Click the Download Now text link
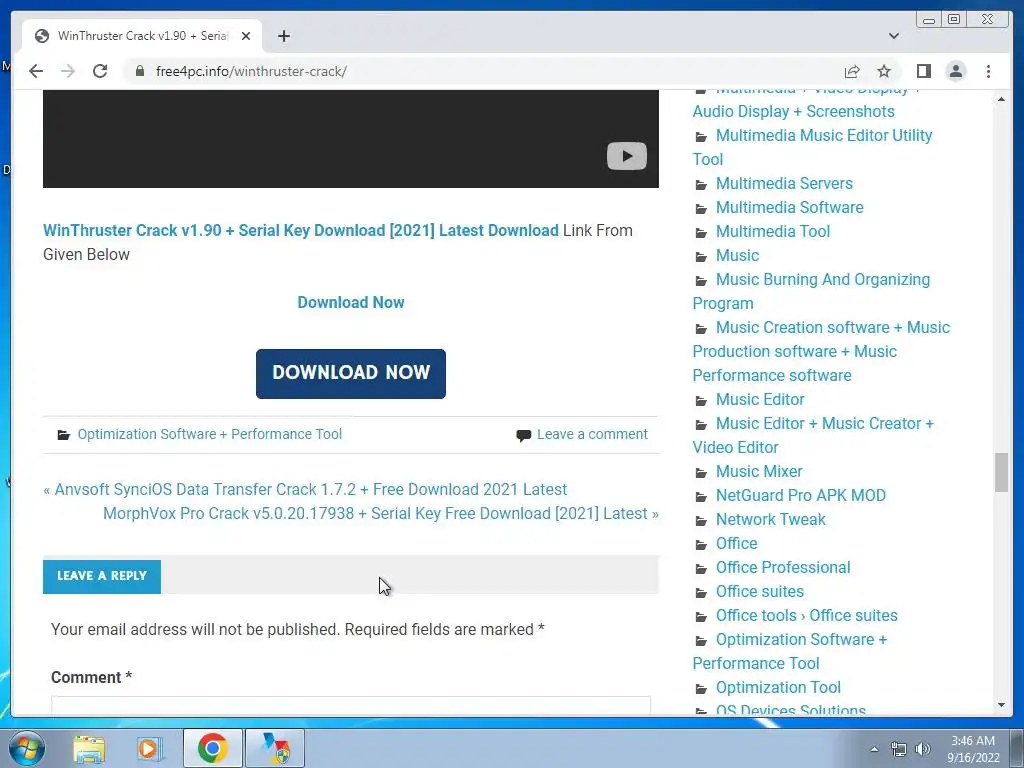The height and width of the screenshot is (768, 1024). [351, 302]
